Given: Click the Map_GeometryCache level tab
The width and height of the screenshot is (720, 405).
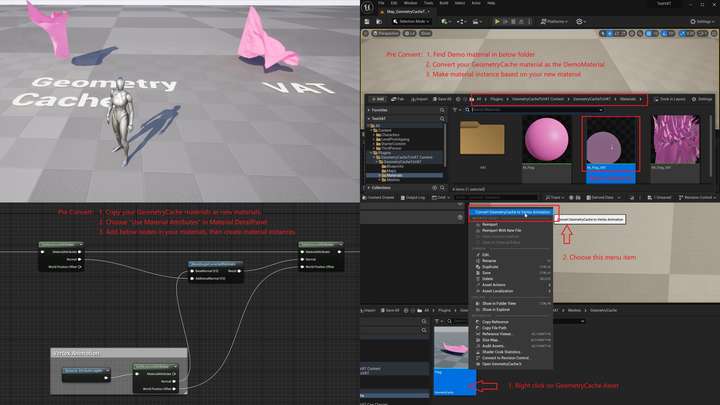Looking at the screenshot, I should point(406,11).
